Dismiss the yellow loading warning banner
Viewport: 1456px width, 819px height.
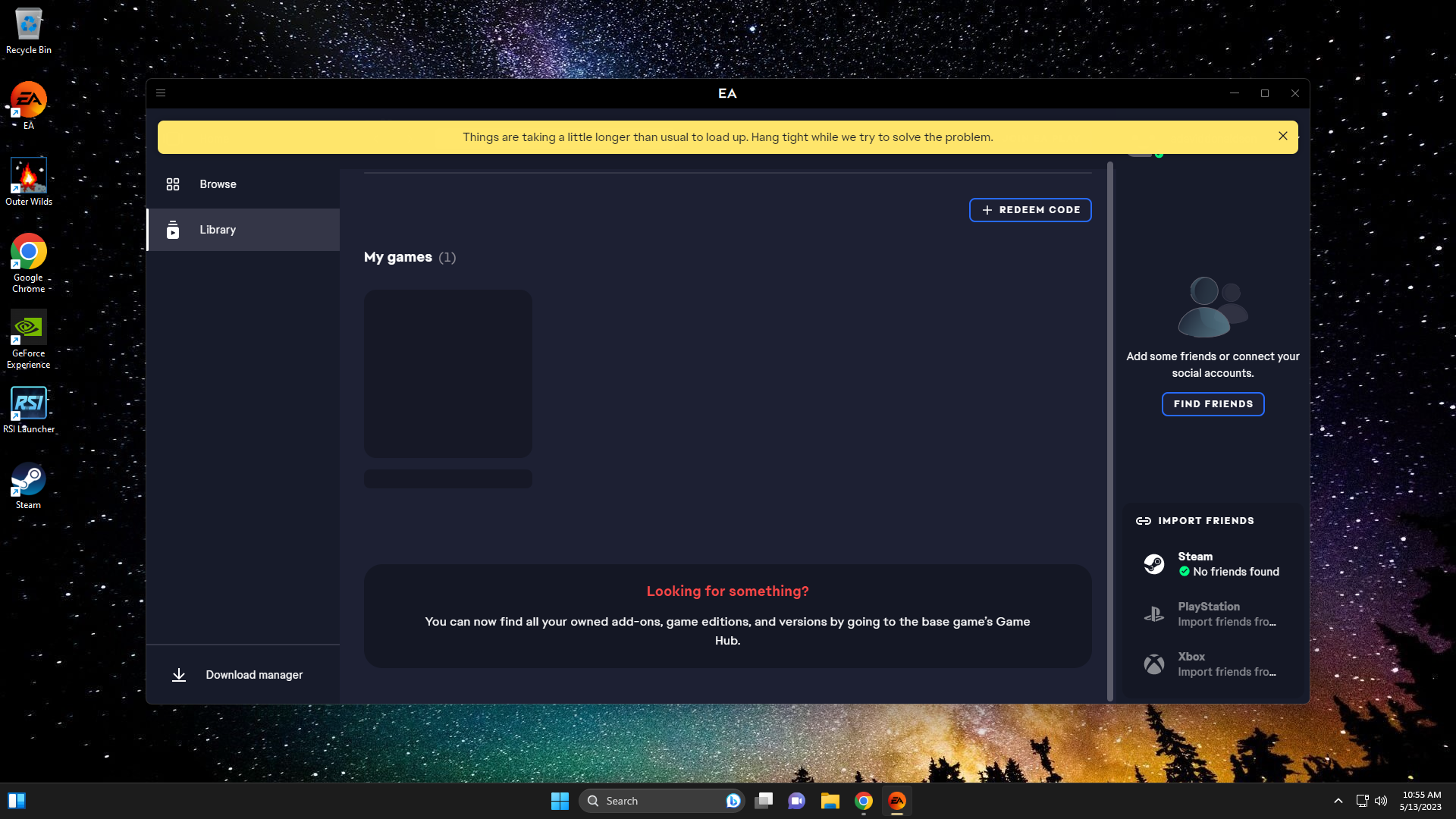(1282, 136)
